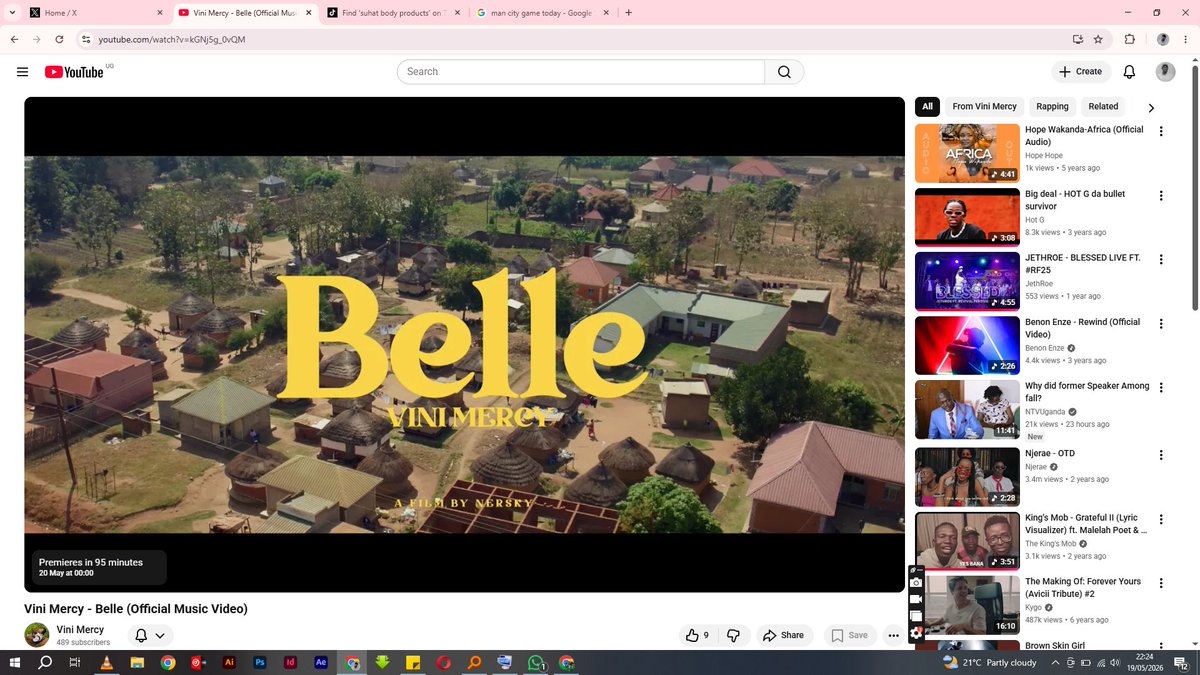Open Windows Start menu
The image size is (1200, 675).
coord(14,662)
